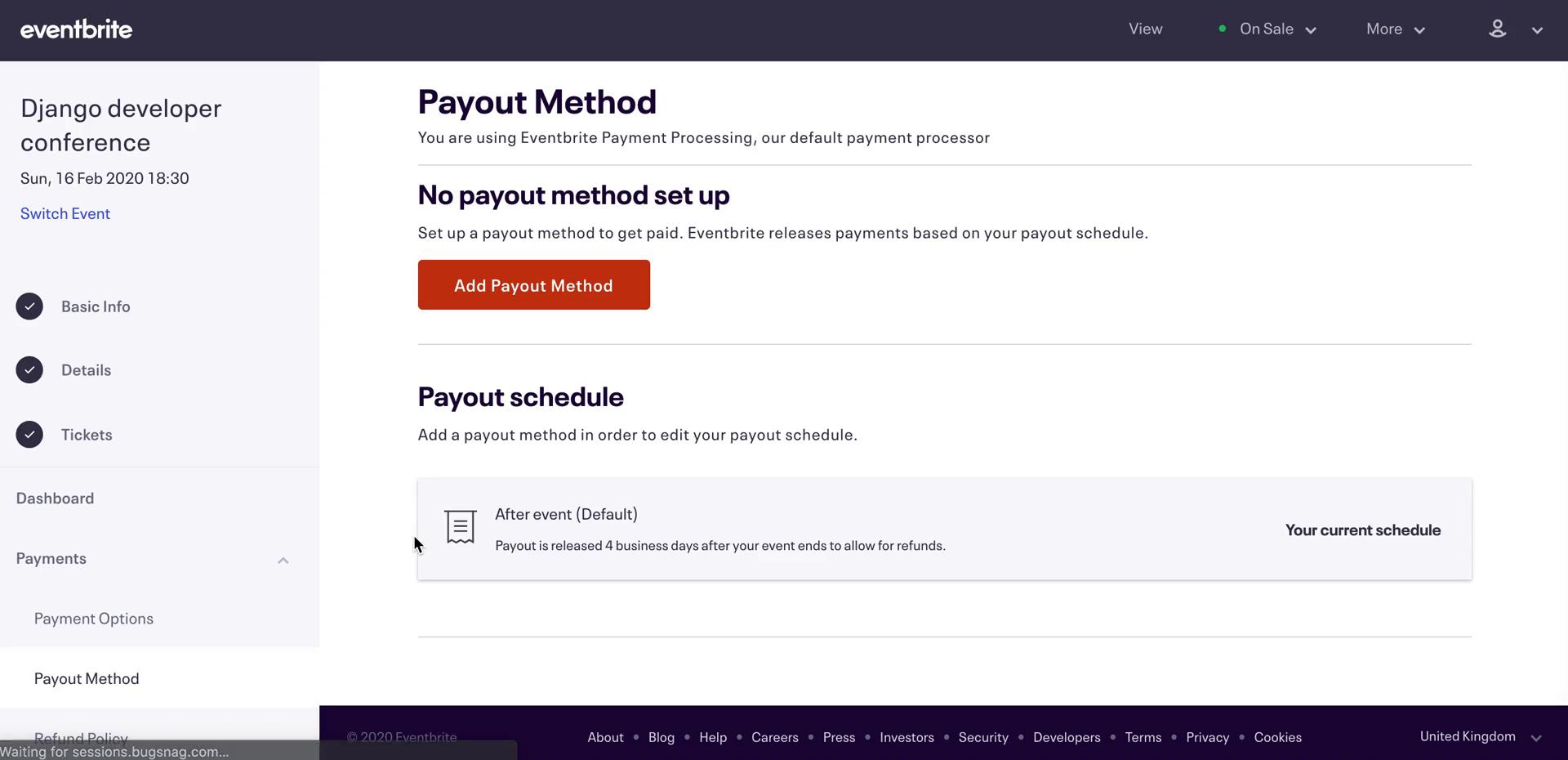Open the user account profile icon
Viewport: 1568px width, 760px height.
click(1497, 29)
